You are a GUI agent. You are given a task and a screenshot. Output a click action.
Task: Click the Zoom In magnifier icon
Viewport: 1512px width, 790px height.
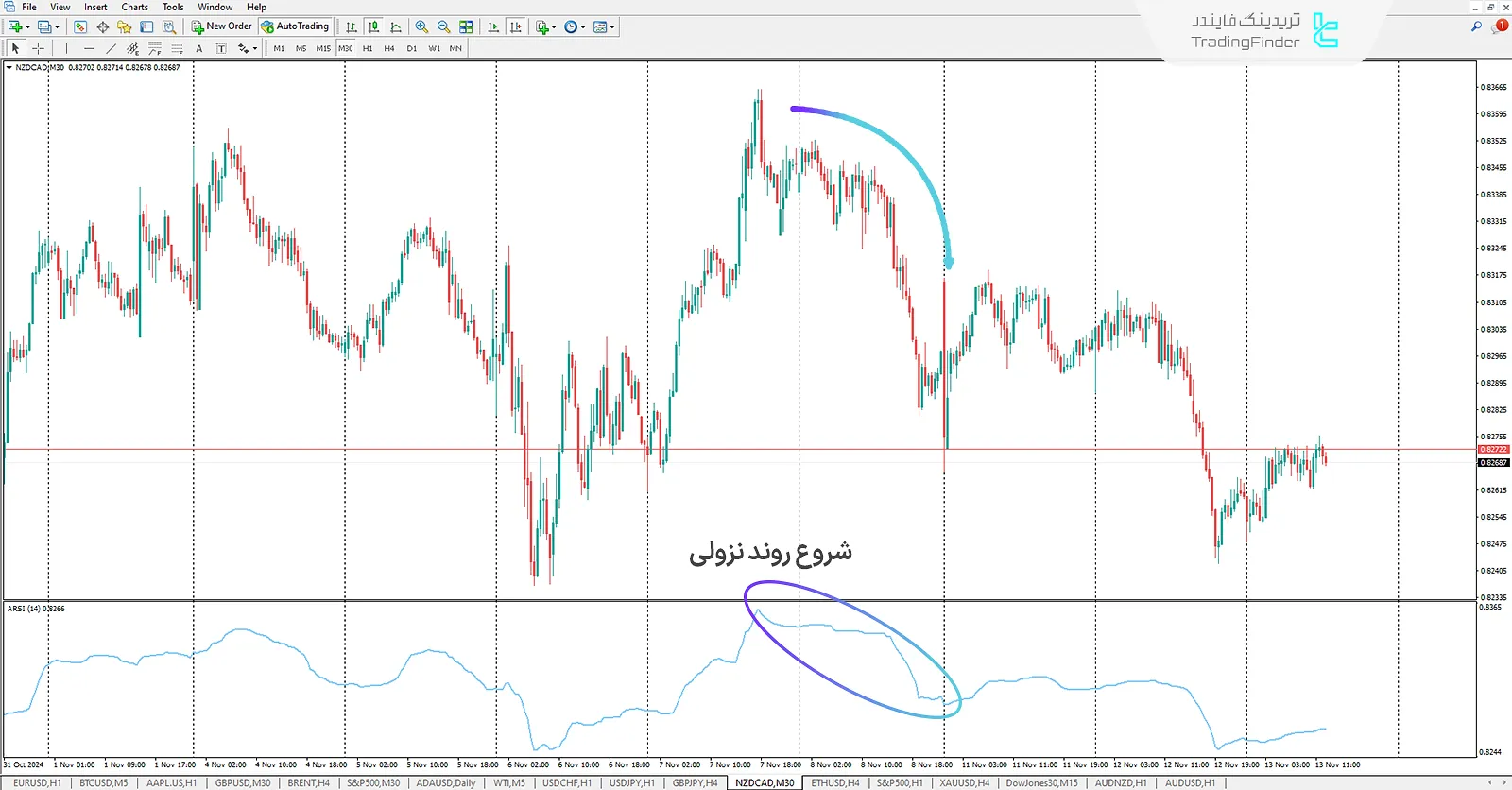[421, 27]
